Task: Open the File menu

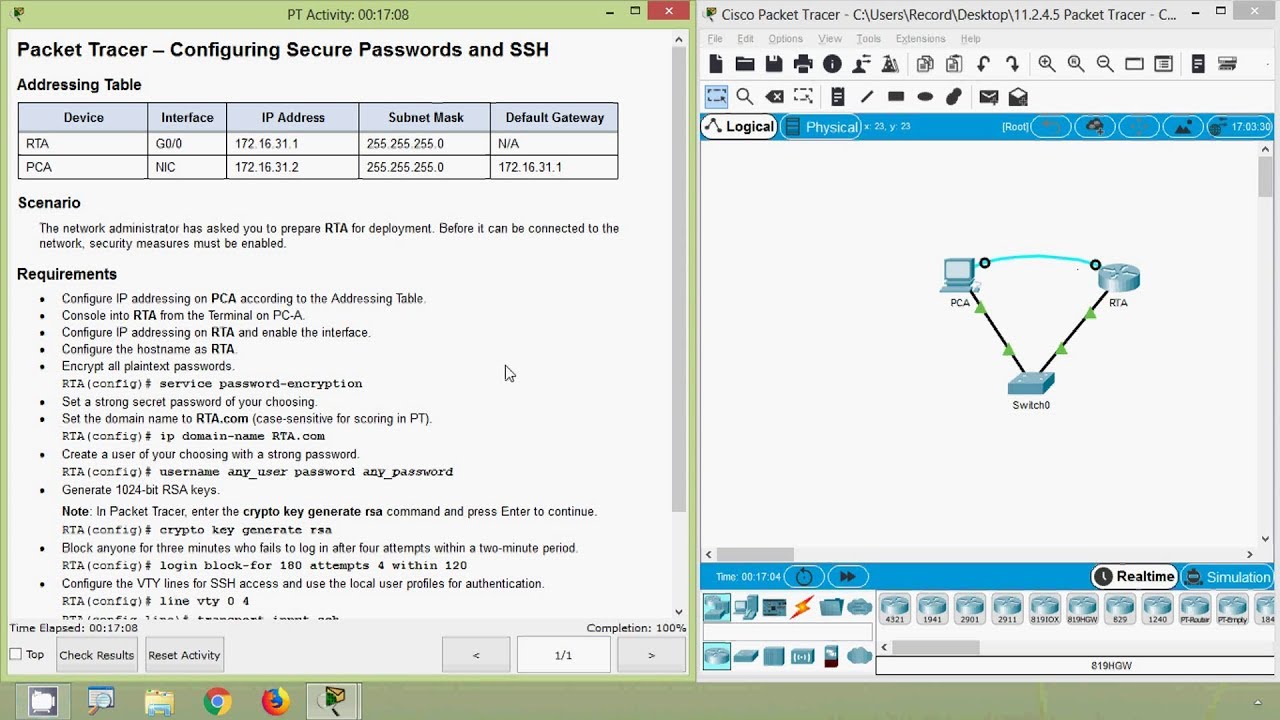Action: [x=715, y=39]
